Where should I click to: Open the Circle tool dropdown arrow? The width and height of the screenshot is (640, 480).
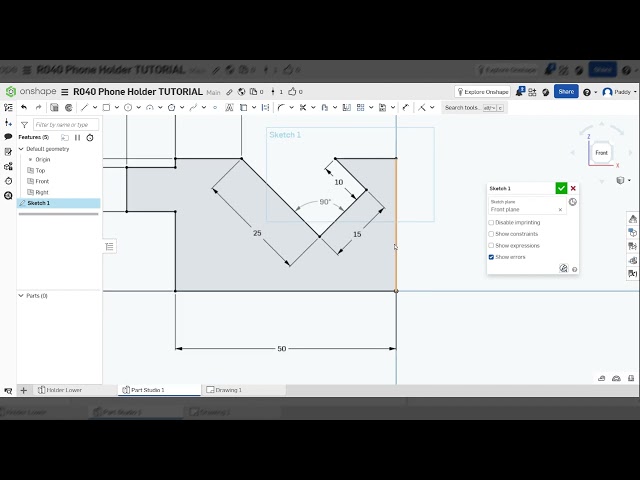click(x=138, y=107)
